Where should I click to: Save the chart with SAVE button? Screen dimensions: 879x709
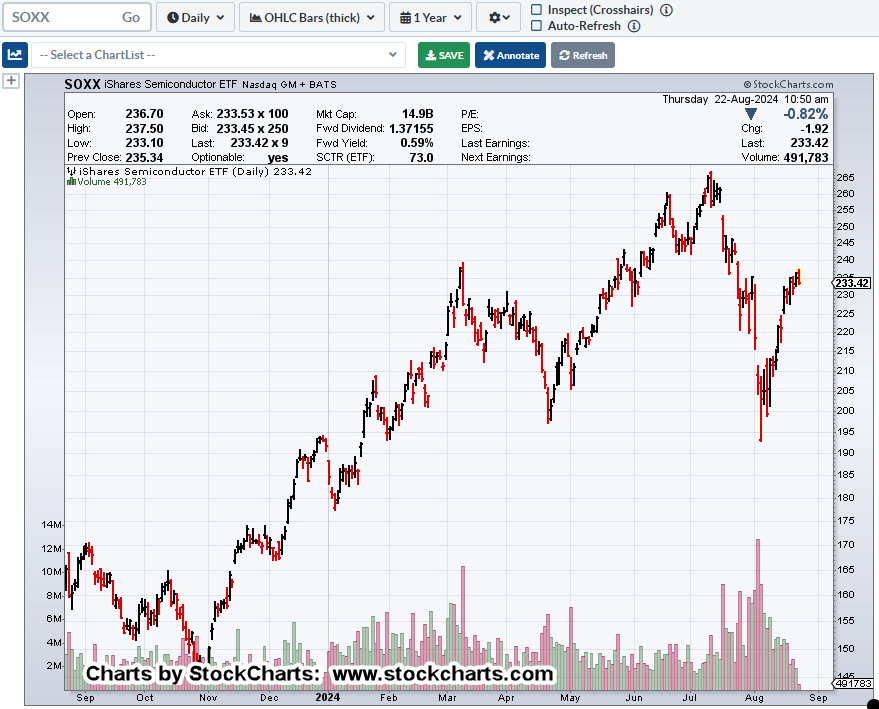pos(443,55)
